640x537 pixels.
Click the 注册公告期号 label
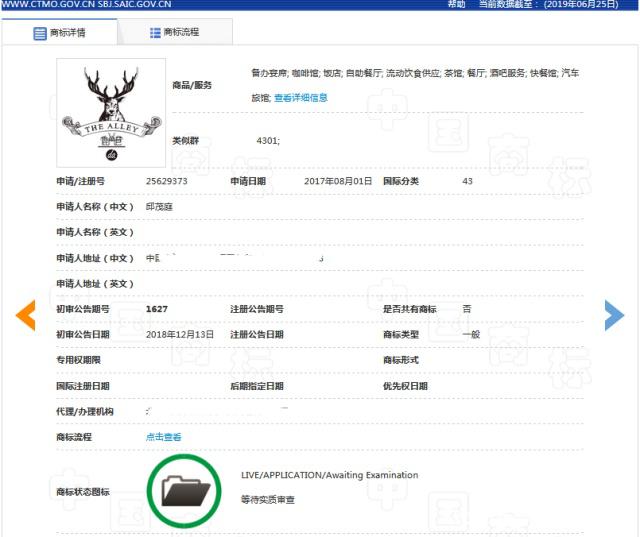pos(257,309)
